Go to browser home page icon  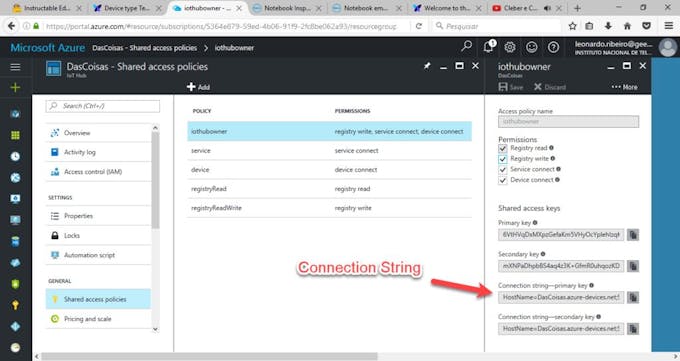coord(628,26)
